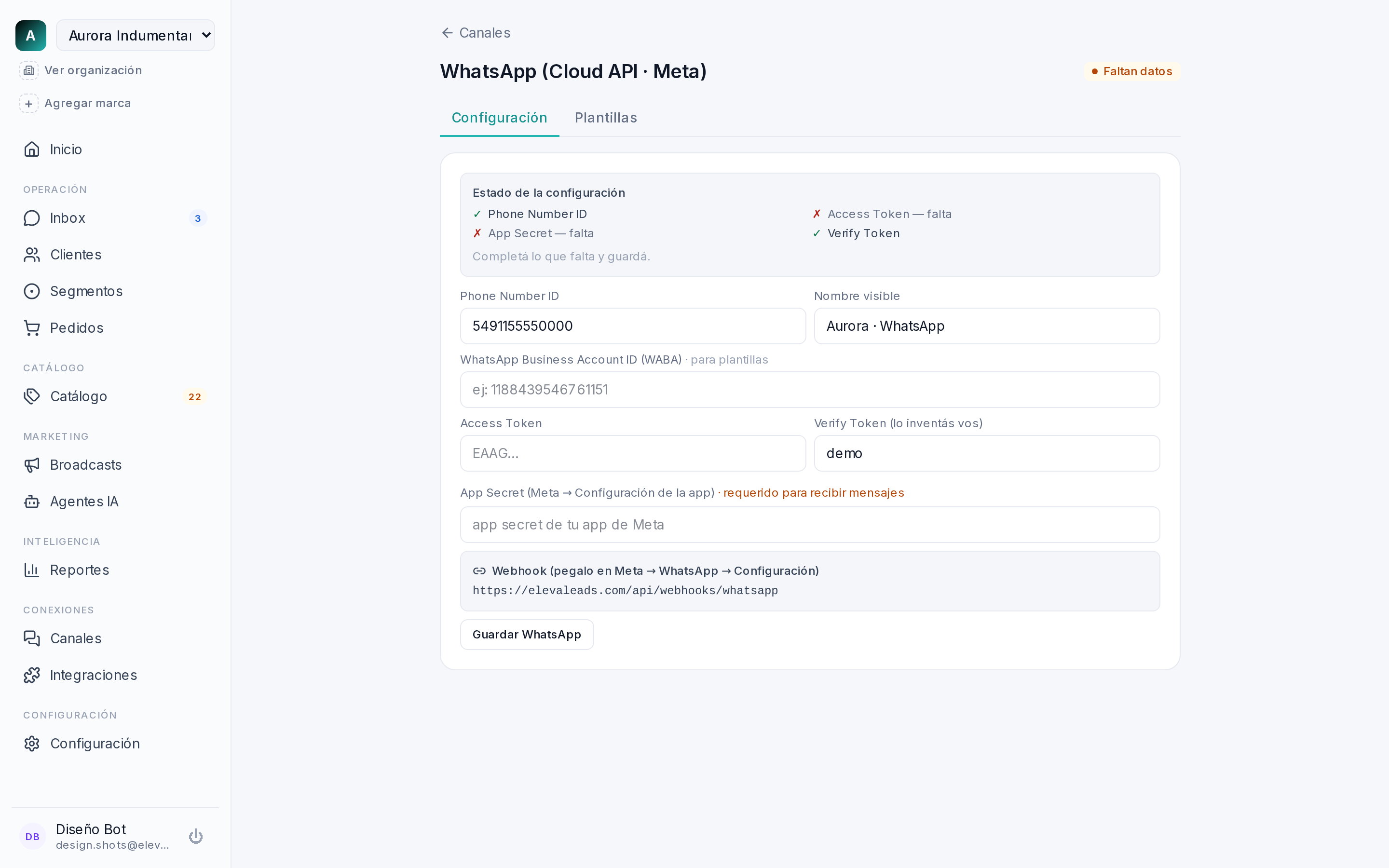Click the plus icon beside Agregar marca
This screenshot has width=1389, height=868.
(x=29, y=103)
